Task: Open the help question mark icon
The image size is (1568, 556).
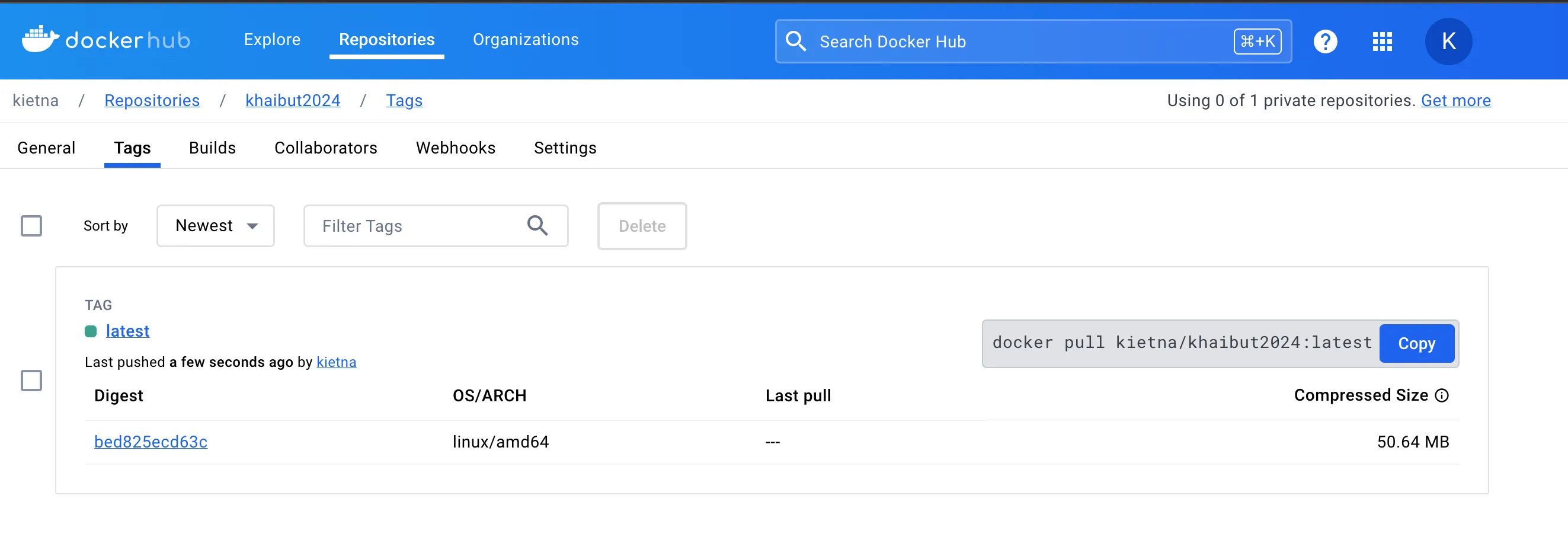Action: [1325, 41]
